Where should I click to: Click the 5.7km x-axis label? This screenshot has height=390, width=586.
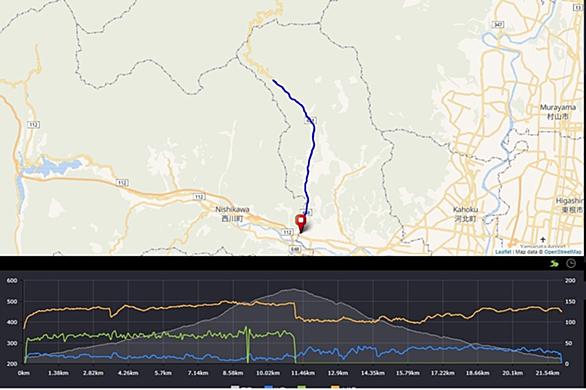(163, 373)
